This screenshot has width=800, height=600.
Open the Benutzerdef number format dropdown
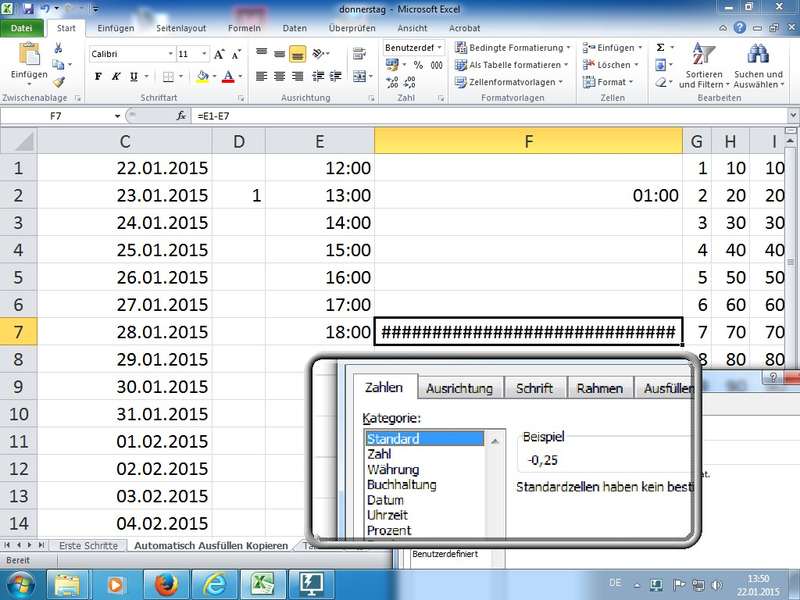[x=439, y=47]
